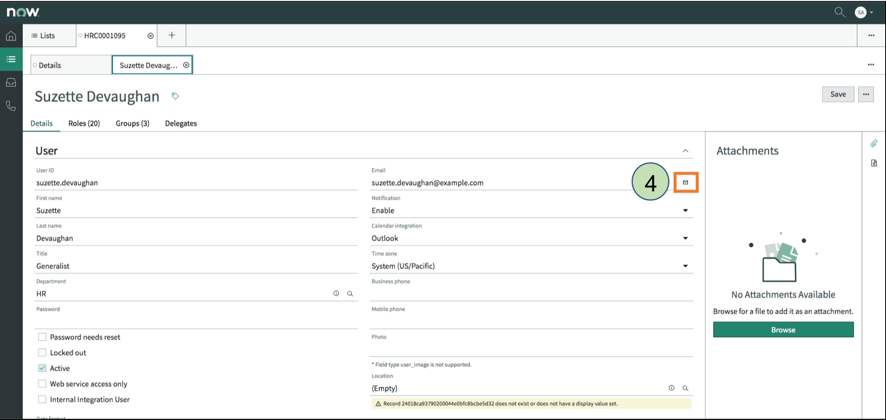This screenshot has width=886, height=420.
Task: Click the send email envelope icon
Action: pyautogui.click(x=686, y=183)
